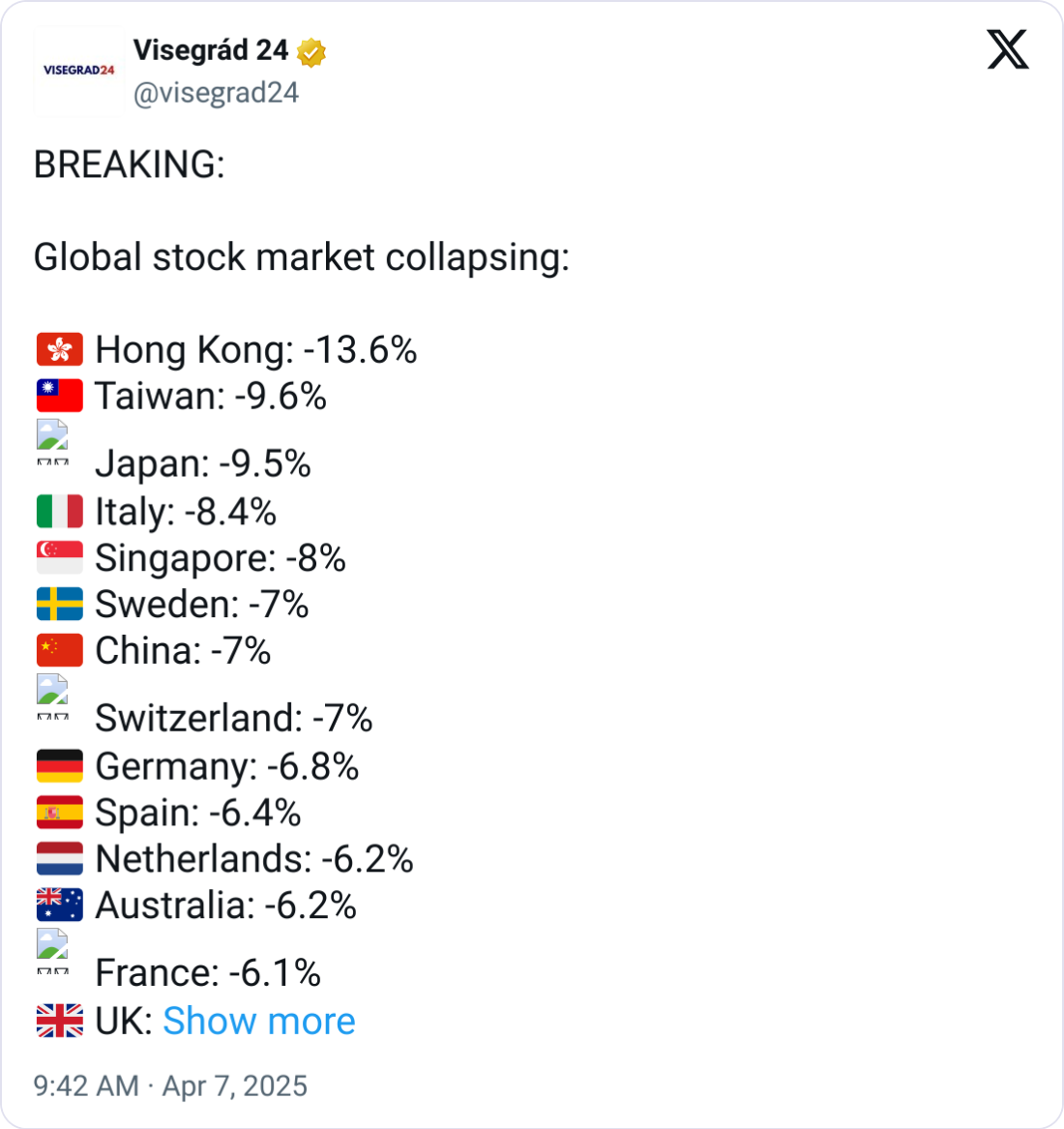
Task: Click the Italy flag emoji
Action: point(60,511)
